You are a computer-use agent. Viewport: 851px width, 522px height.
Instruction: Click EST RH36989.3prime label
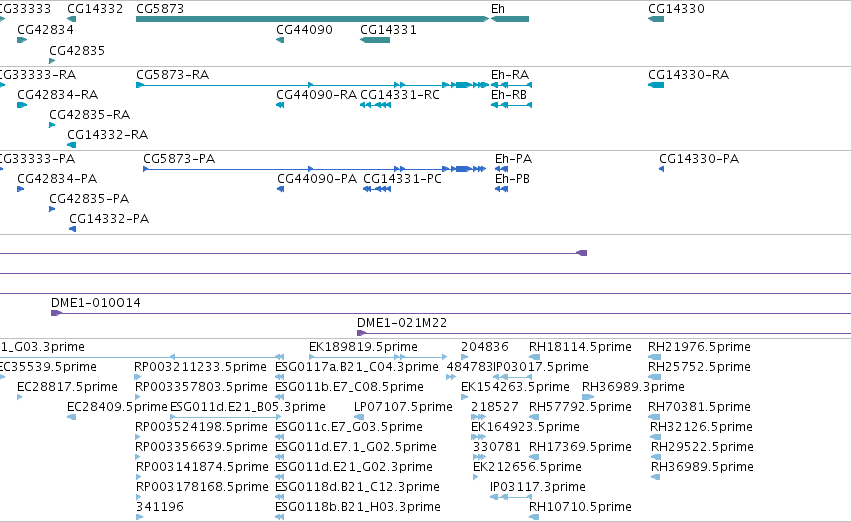coord(633,387)
